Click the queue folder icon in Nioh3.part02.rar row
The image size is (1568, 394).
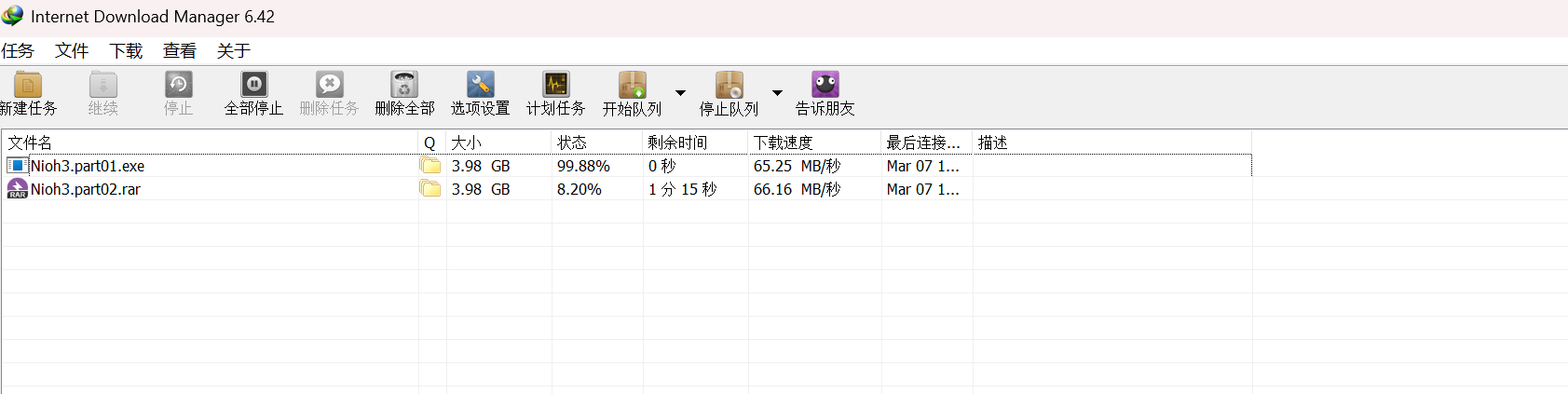click(x=429, y=188)
